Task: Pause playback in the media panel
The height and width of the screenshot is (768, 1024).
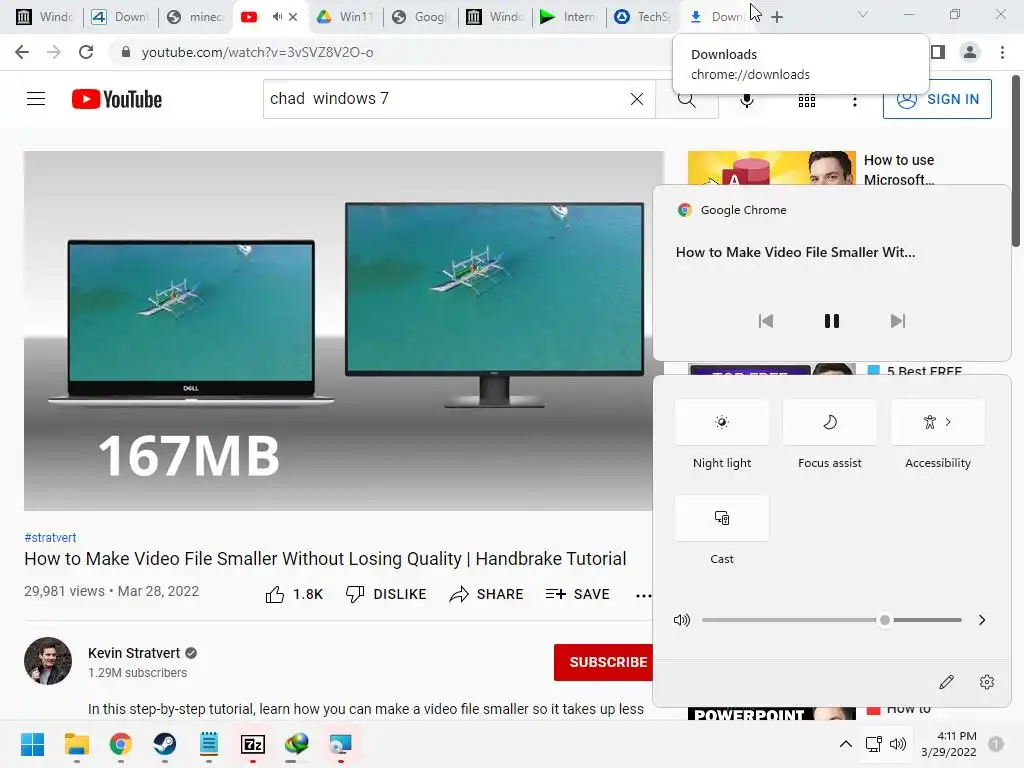Action: tap(831, 321)
